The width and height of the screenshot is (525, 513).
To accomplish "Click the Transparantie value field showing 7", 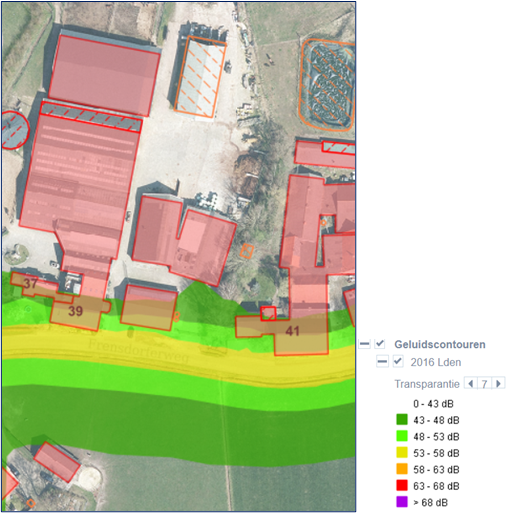I will [x=484, y=384].
